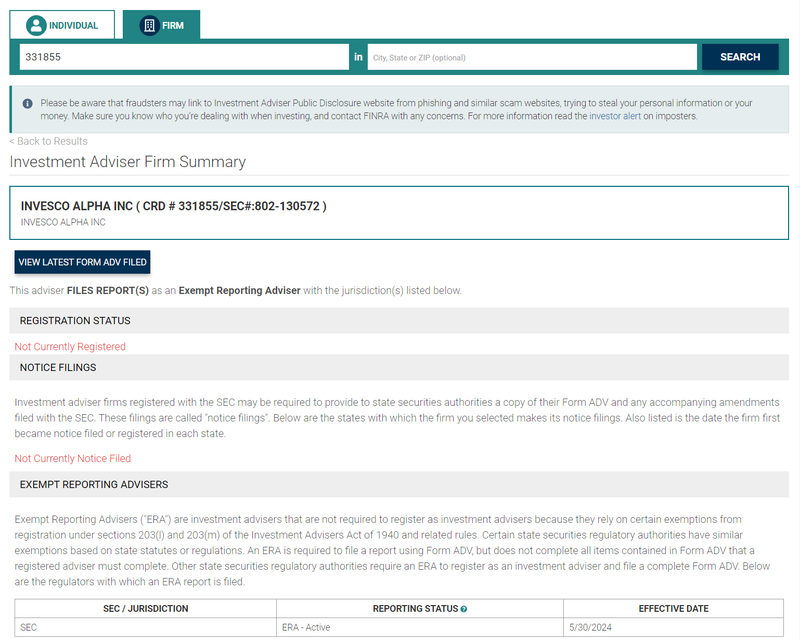Click the building icon on Firm tab
800x639 pixels.
point(149,25)
